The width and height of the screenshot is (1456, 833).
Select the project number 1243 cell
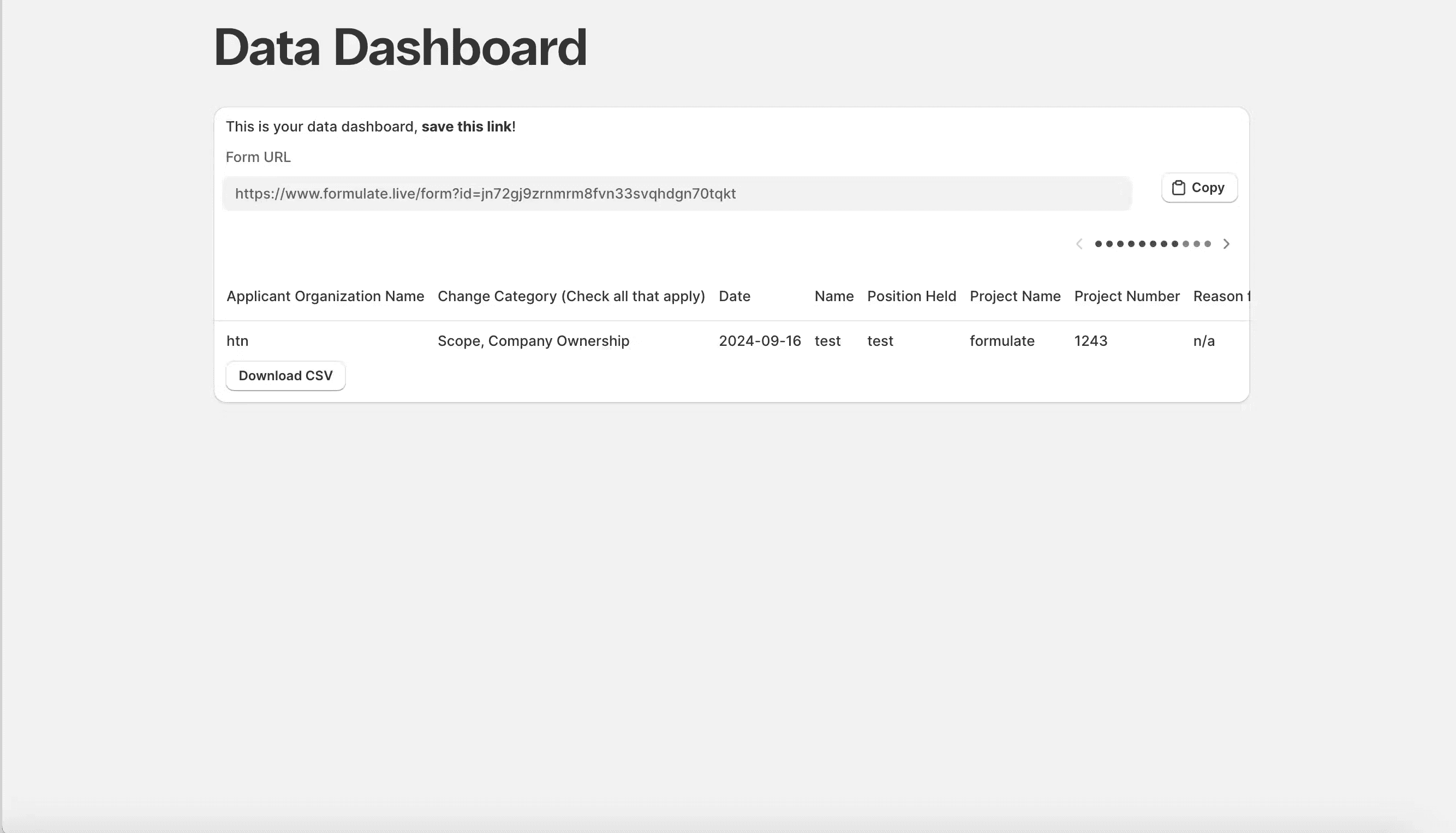tap(1091, 341)
